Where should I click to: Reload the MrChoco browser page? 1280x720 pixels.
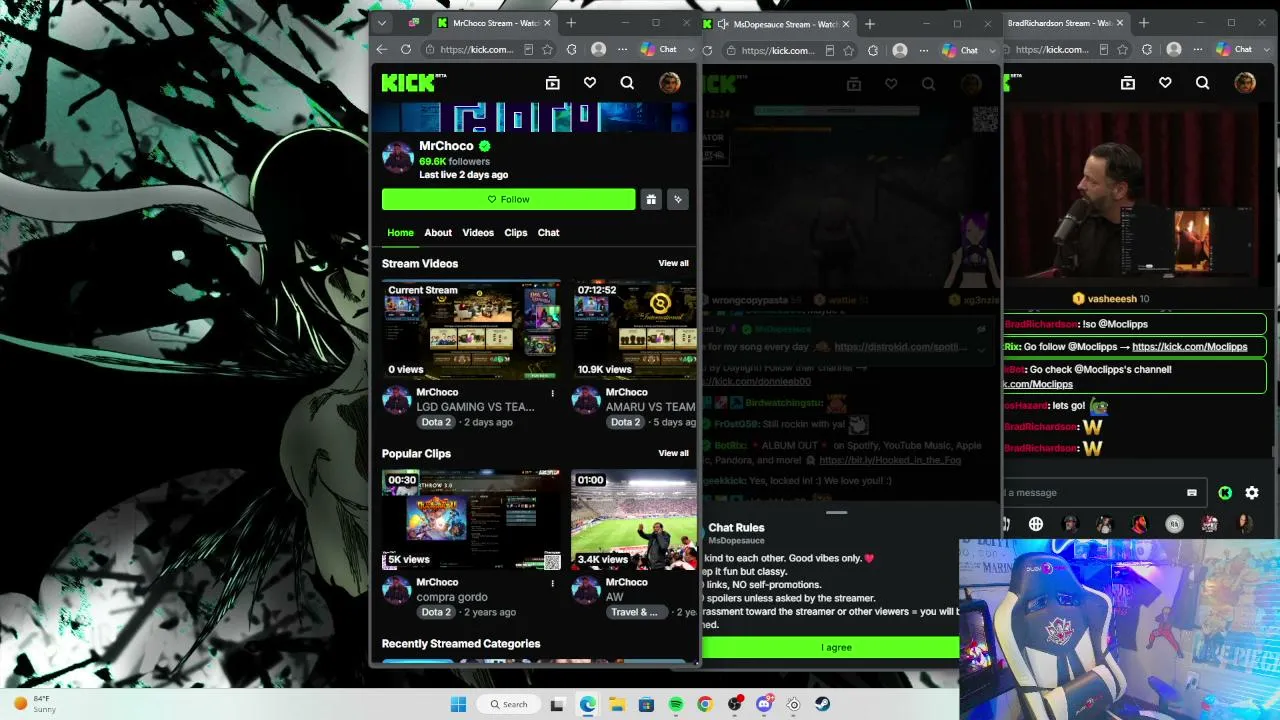click(x=405, y=49)
